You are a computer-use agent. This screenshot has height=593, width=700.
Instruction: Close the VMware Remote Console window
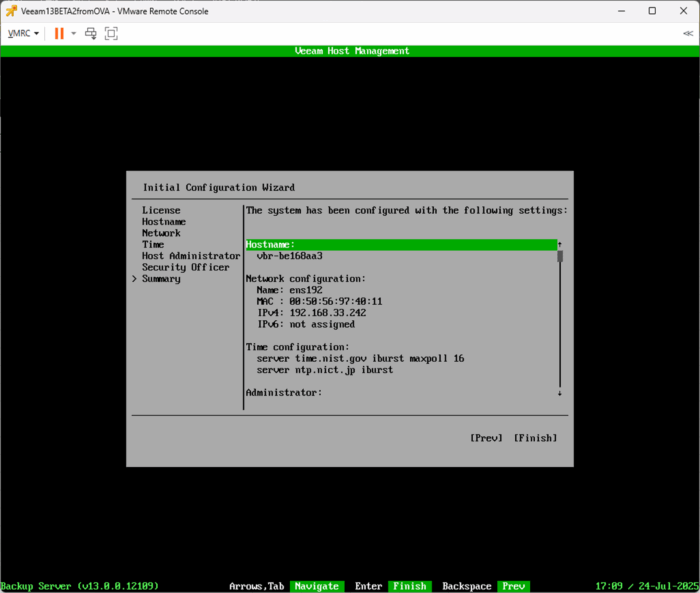point(683,11)
